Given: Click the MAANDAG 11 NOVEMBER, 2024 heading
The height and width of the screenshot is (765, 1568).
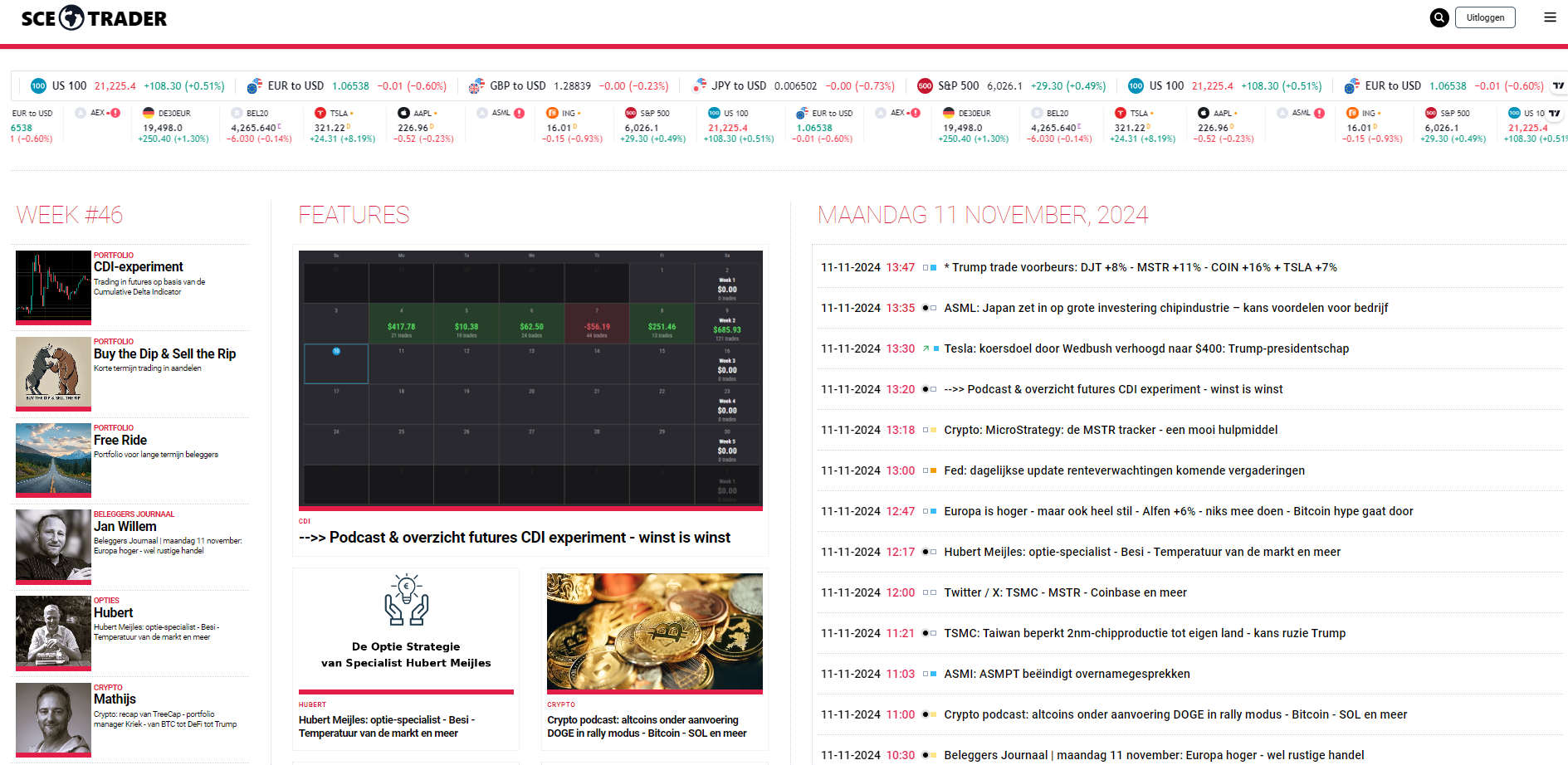Looking at the screenshot, I should tap(983, 215).
